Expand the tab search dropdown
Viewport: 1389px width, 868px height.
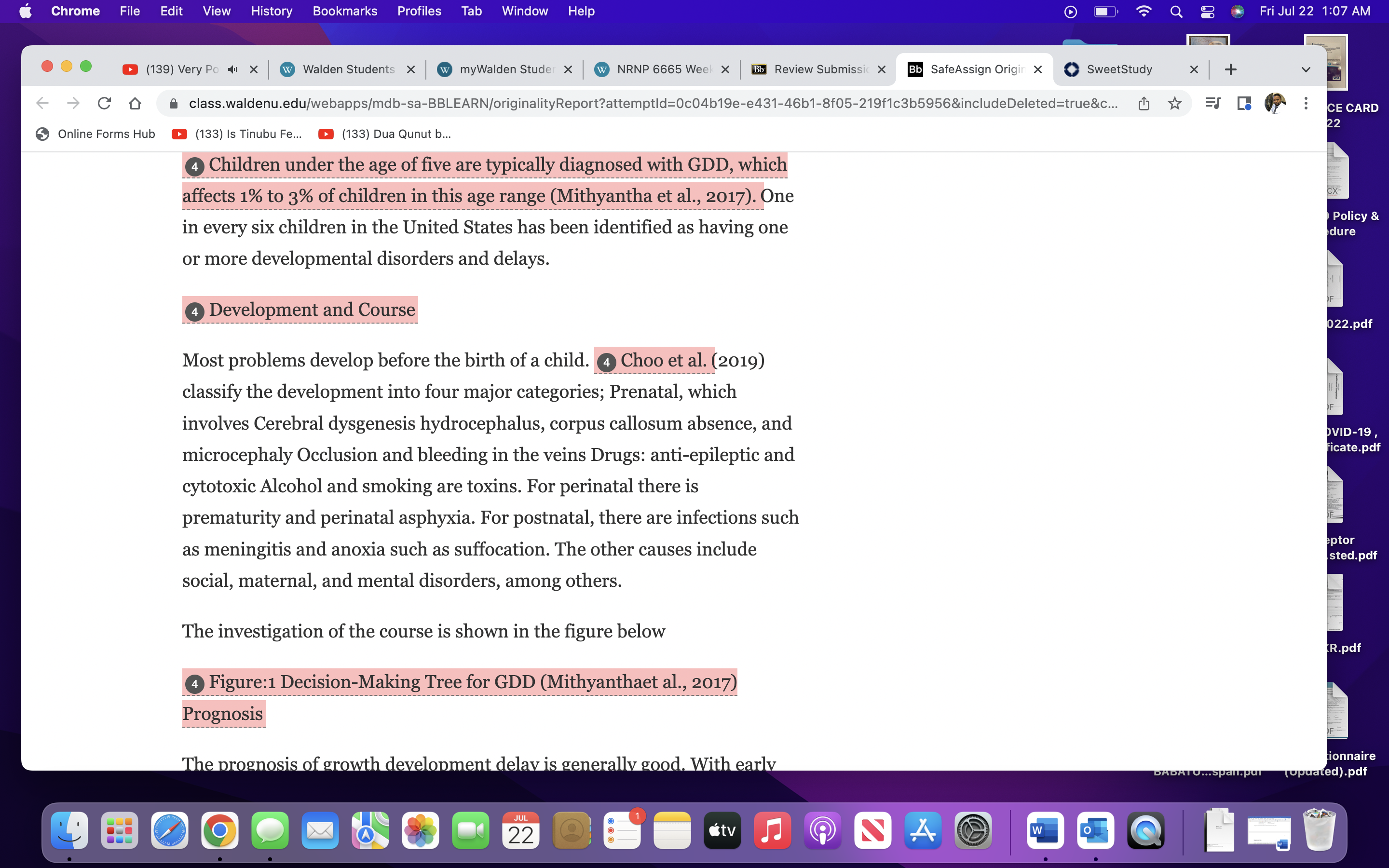coord(1306,69)
